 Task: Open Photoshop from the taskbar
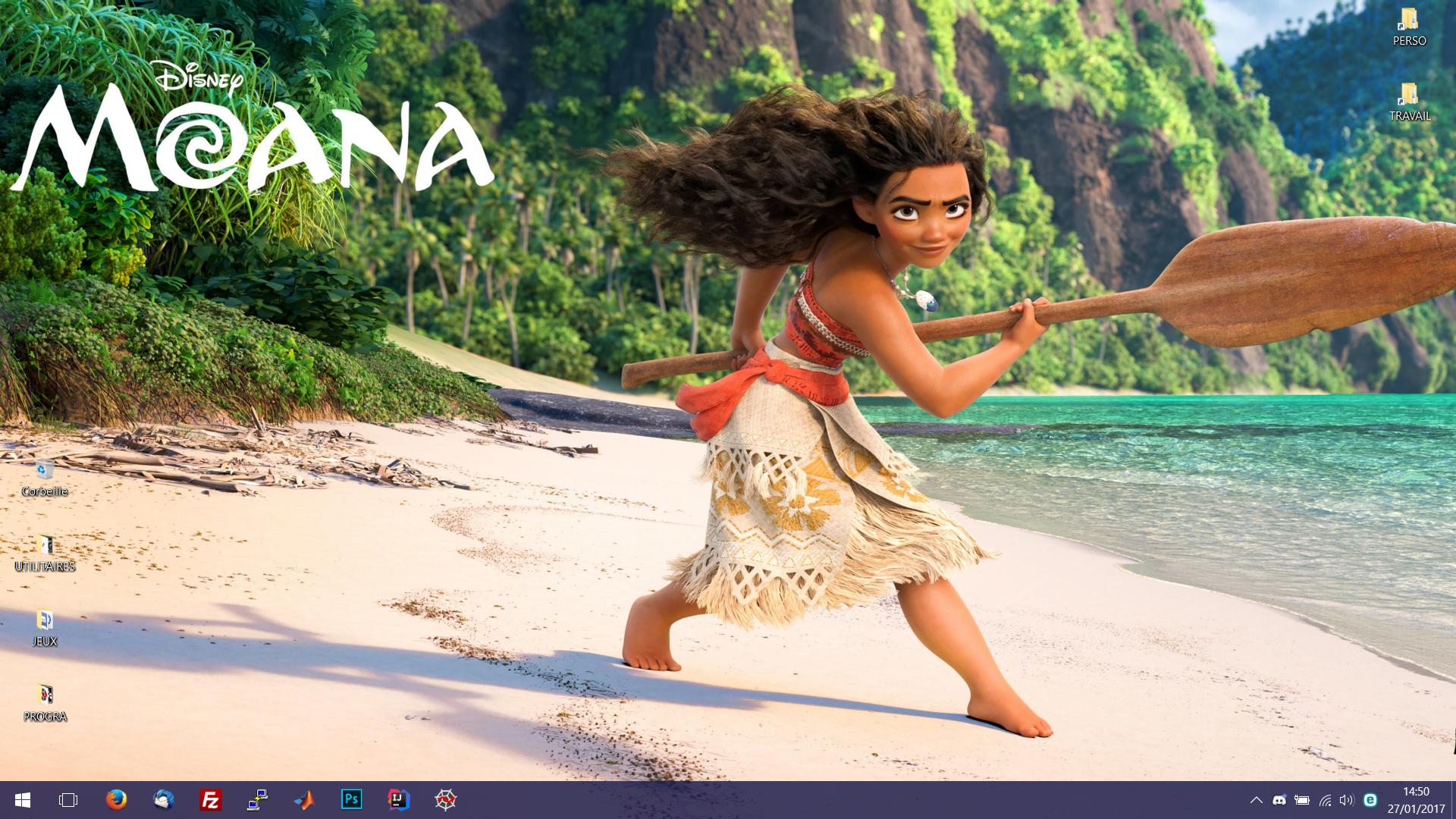(x=352, y=800)
